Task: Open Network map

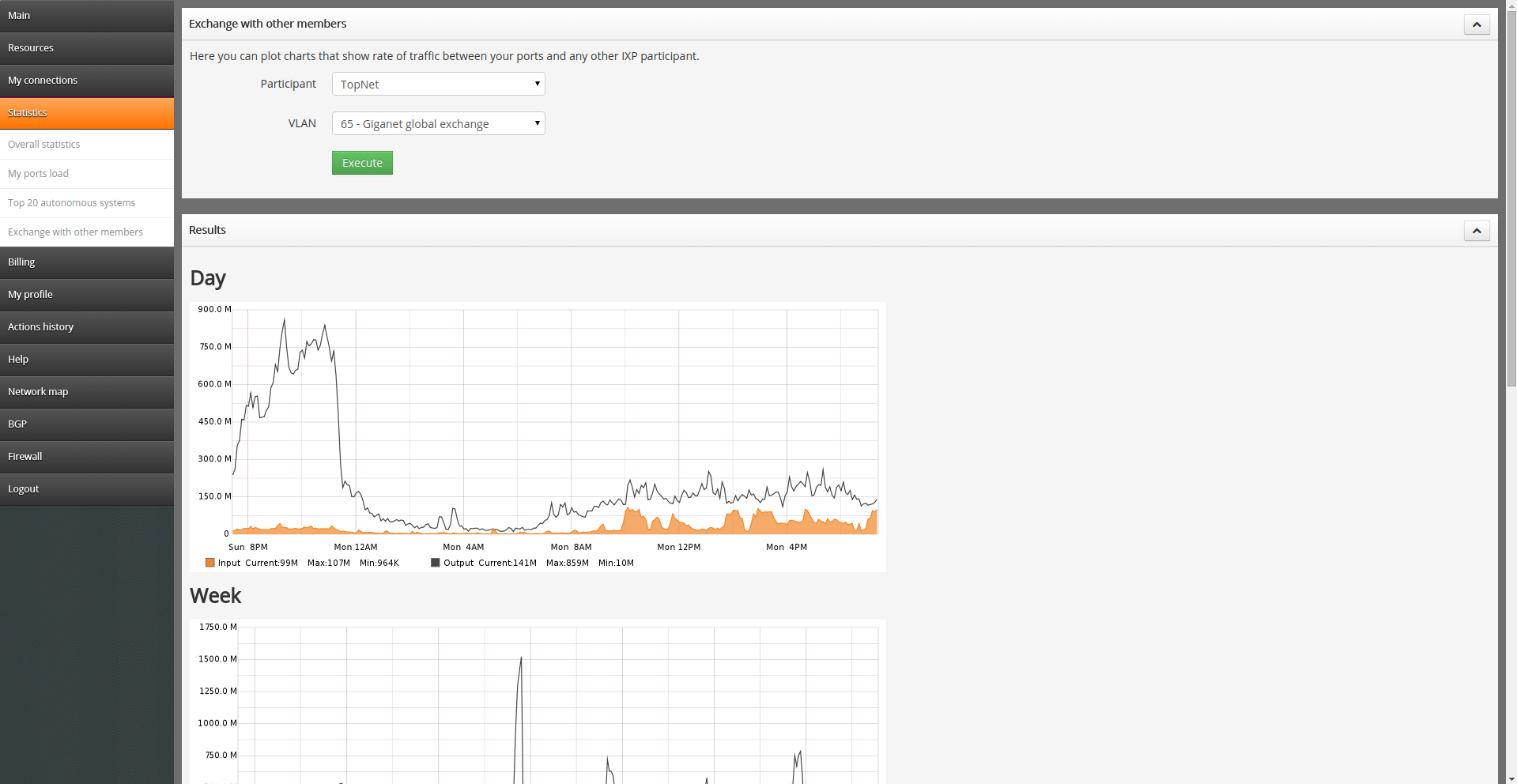Action: tap(87, 392)
